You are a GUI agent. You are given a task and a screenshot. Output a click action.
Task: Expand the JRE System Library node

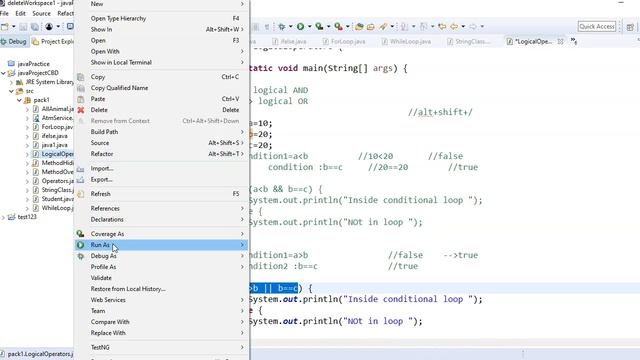click(x=11, y=82)
